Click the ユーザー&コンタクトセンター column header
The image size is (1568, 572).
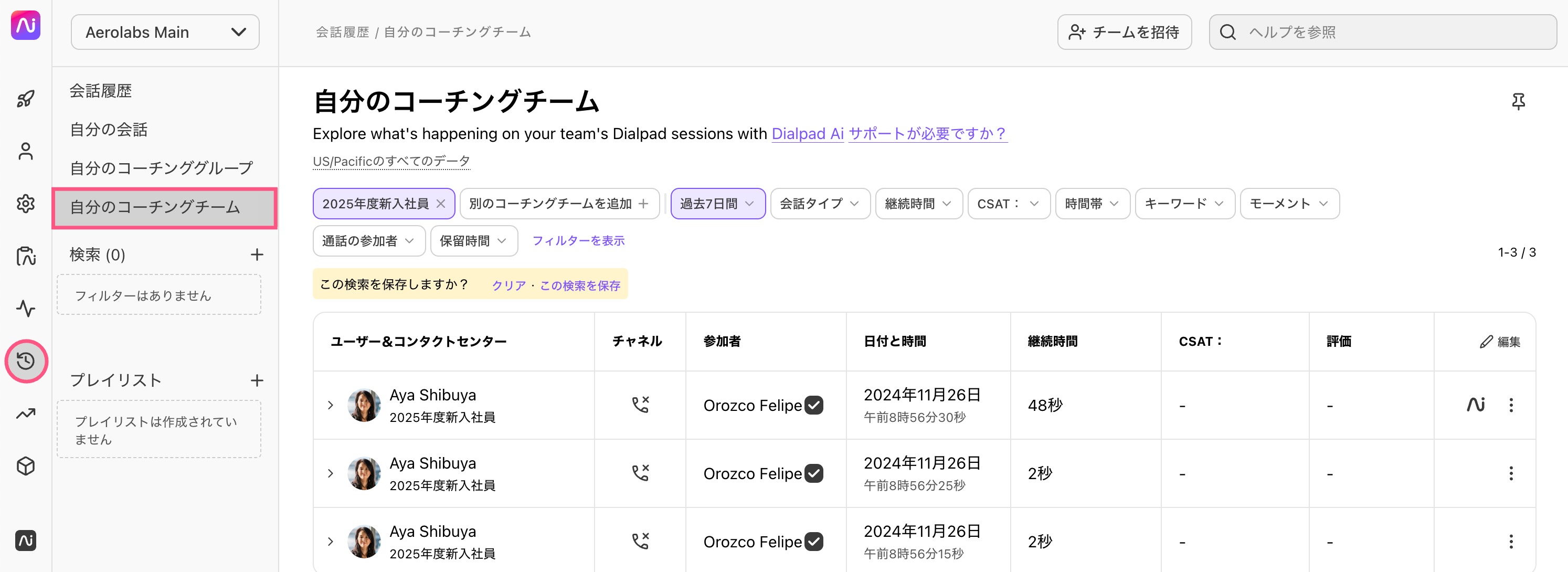coord(418,342)
